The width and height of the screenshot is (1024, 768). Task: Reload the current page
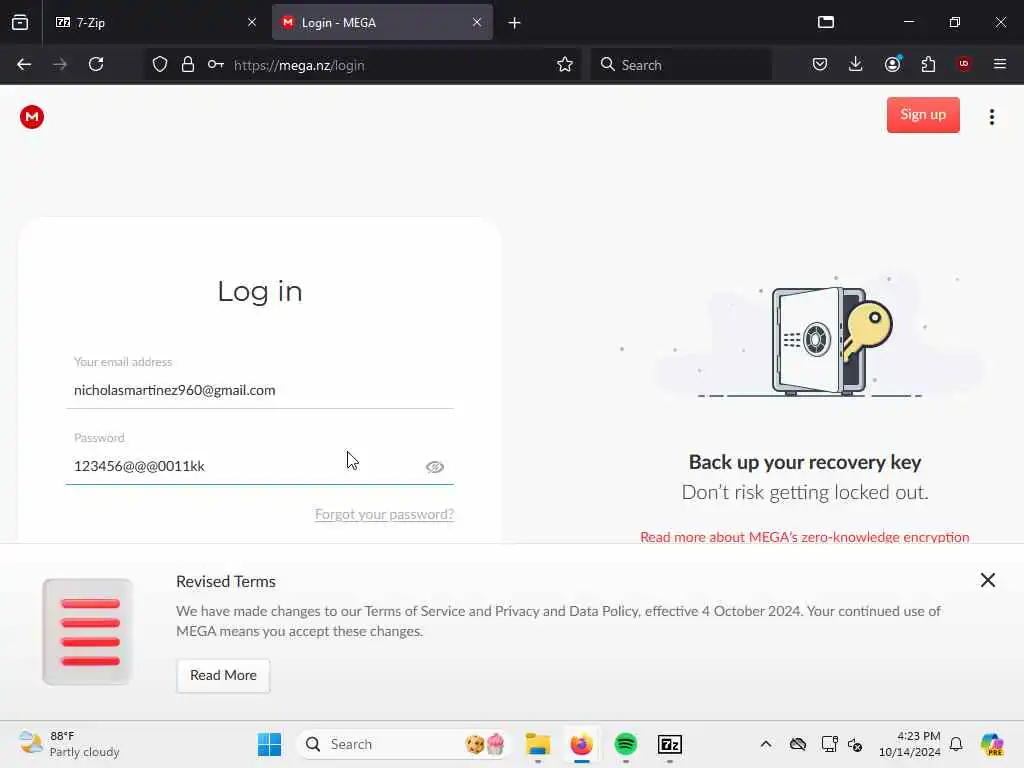coord(96,65)
